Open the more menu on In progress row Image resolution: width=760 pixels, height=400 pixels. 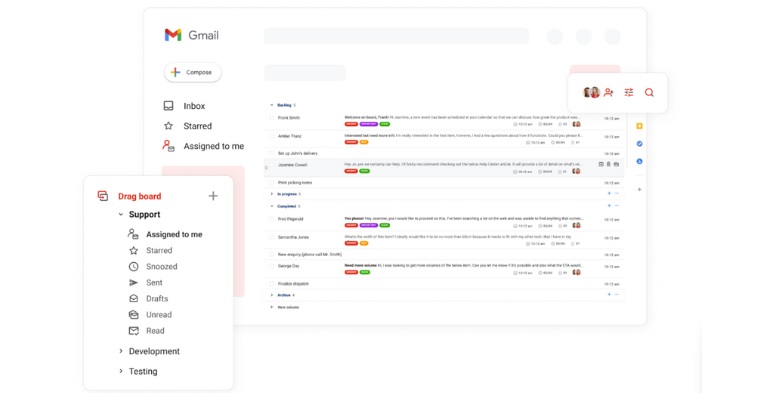(x=617, y=193)
